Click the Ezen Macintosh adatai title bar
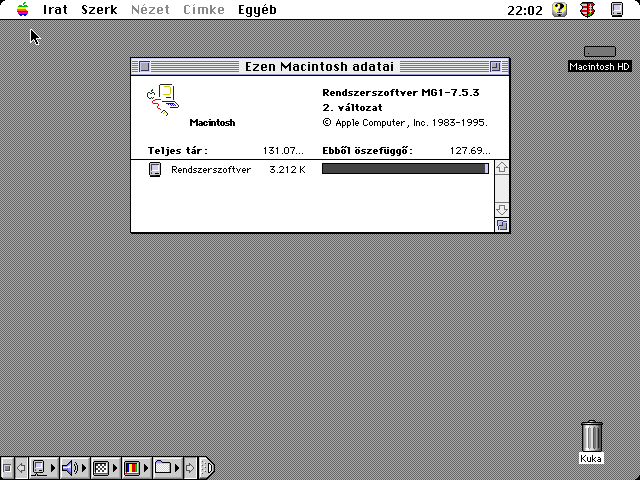This screenshot has width=640, height=480. point(320,66)
